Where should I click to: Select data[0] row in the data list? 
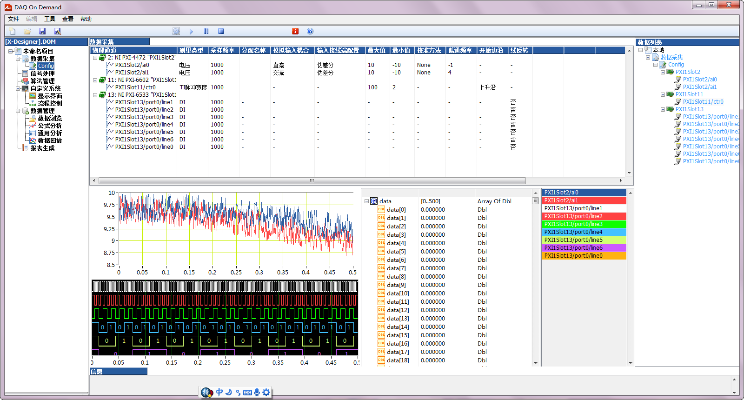click(397, 209)
